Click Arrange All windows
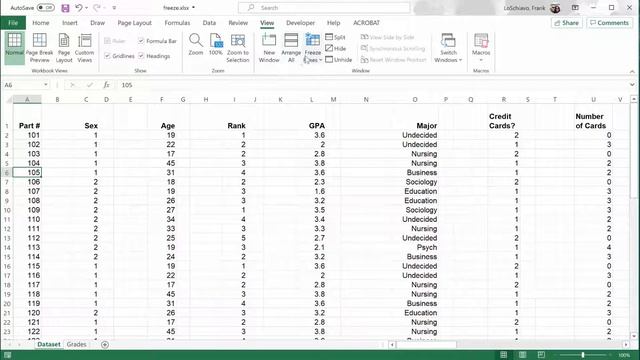The height and width of the screenshot is (360, 640). click(291, 48)
